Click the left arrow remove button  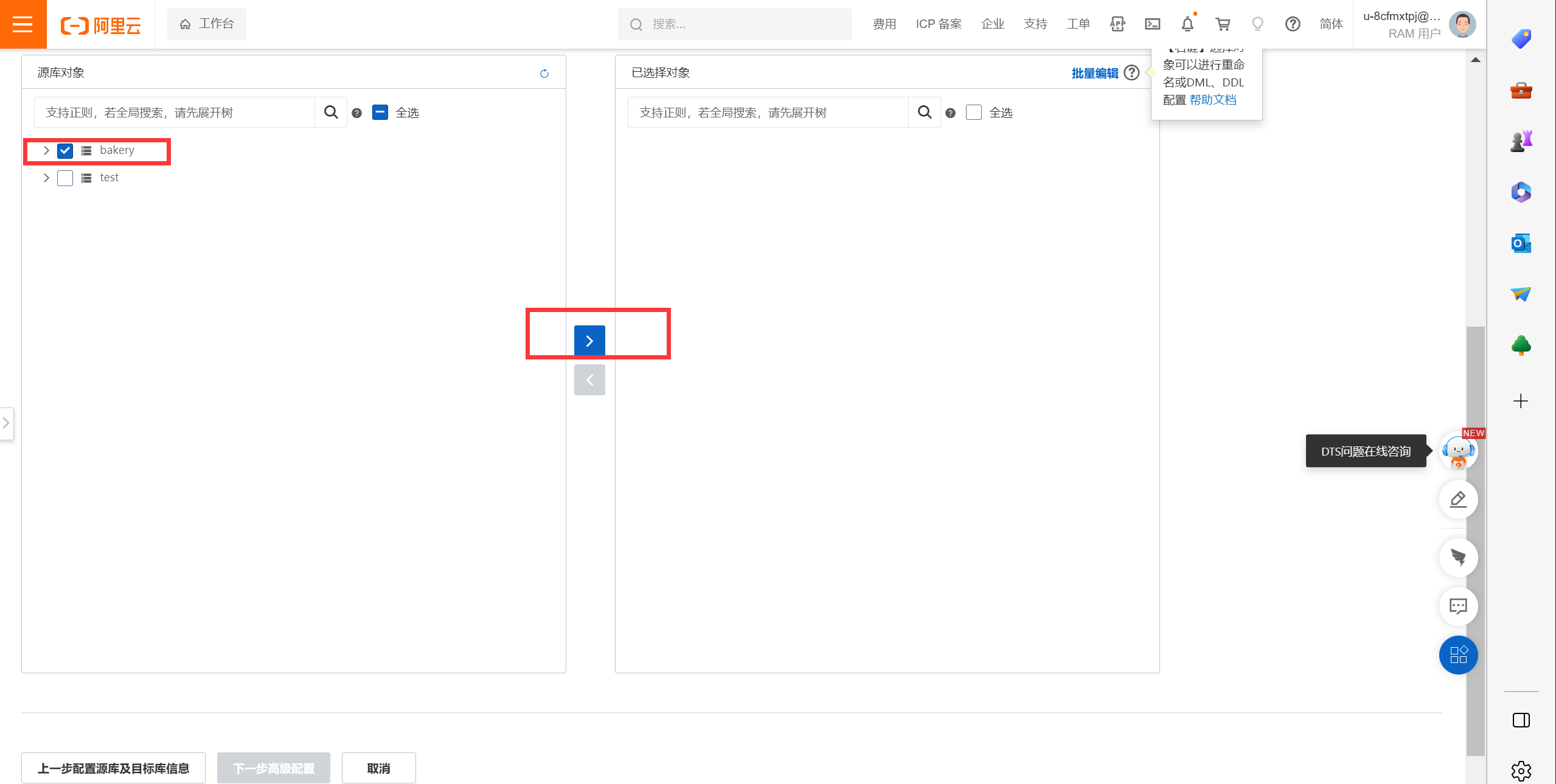click(x=589, y=380)
